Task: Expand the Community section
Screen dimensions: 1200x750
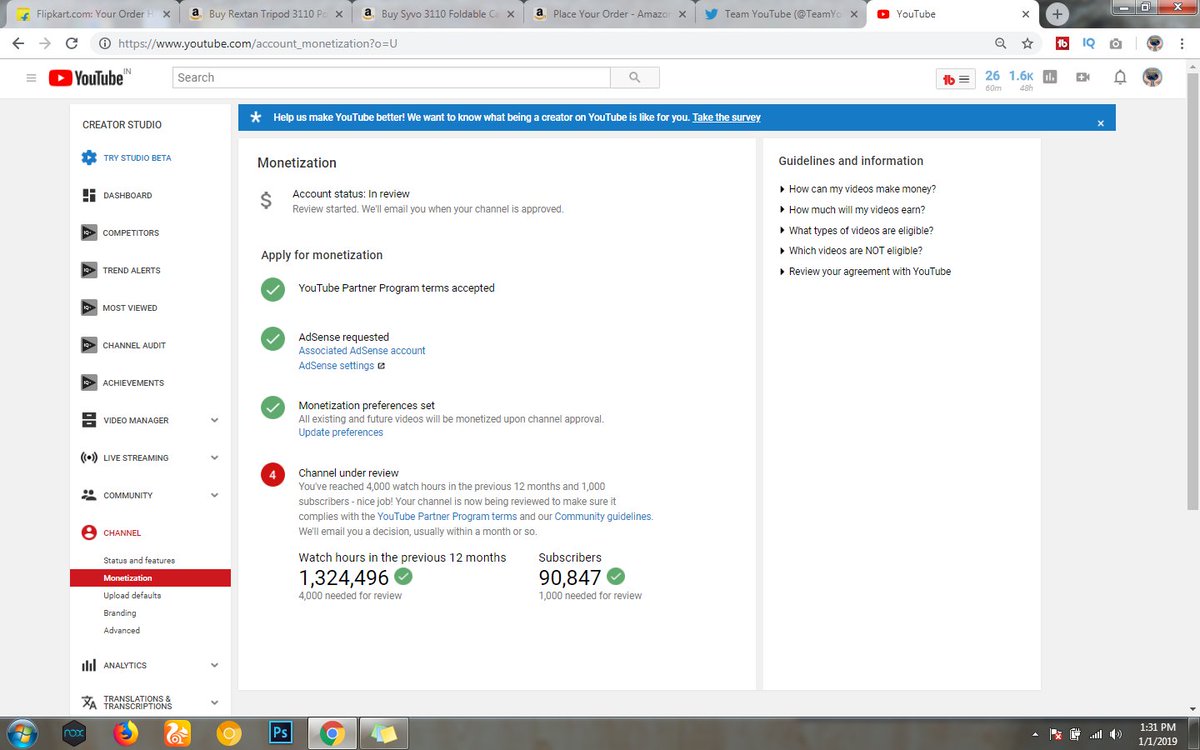Action: (214, 495)
